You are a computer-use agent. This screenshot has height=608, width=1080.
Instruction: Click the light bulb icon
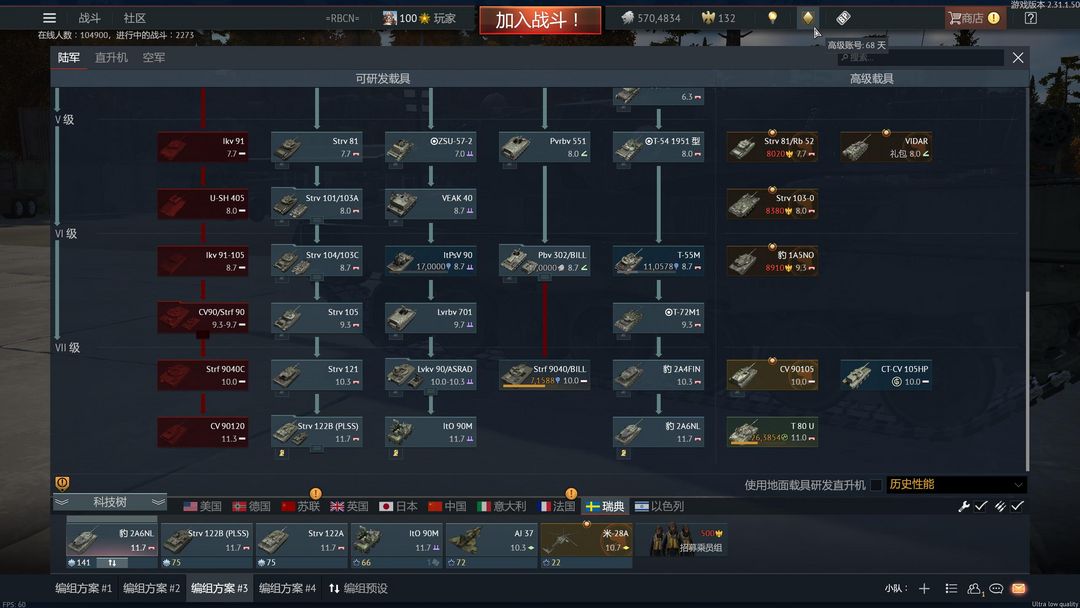tap(772, 18)
